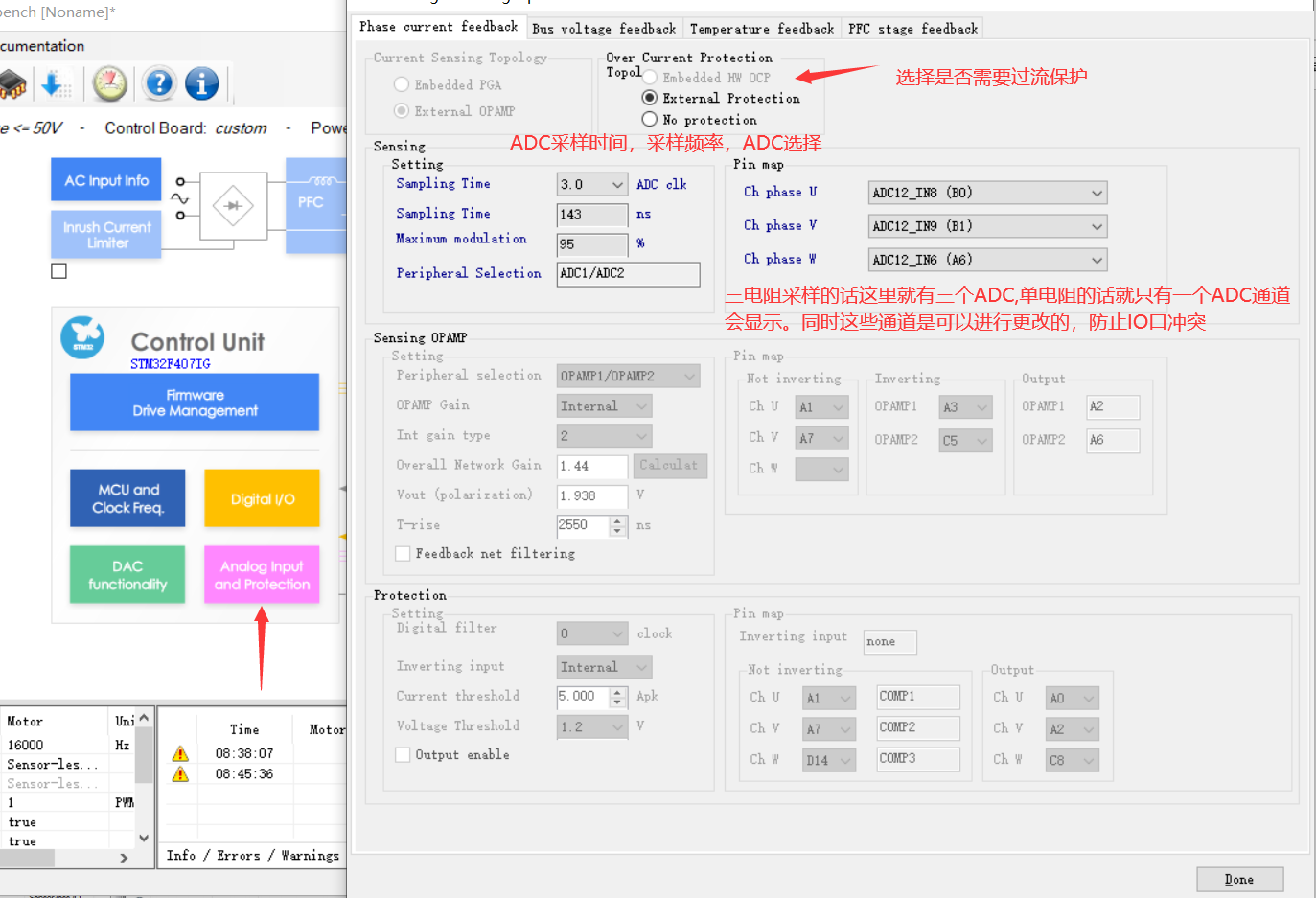The height and width of the screenshot is (898, 1316).
Task: Open Voltage Threshold dropdown
Action: (x=592, y=727)
